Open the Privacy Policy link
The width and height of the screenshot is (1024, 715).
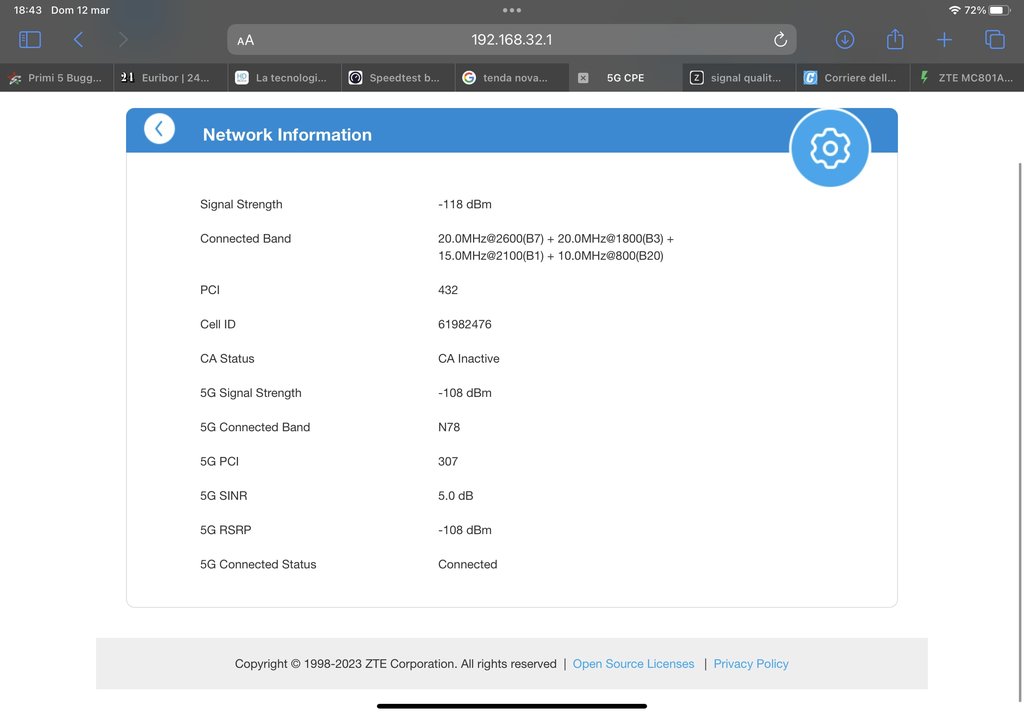(x=751, y=664)
